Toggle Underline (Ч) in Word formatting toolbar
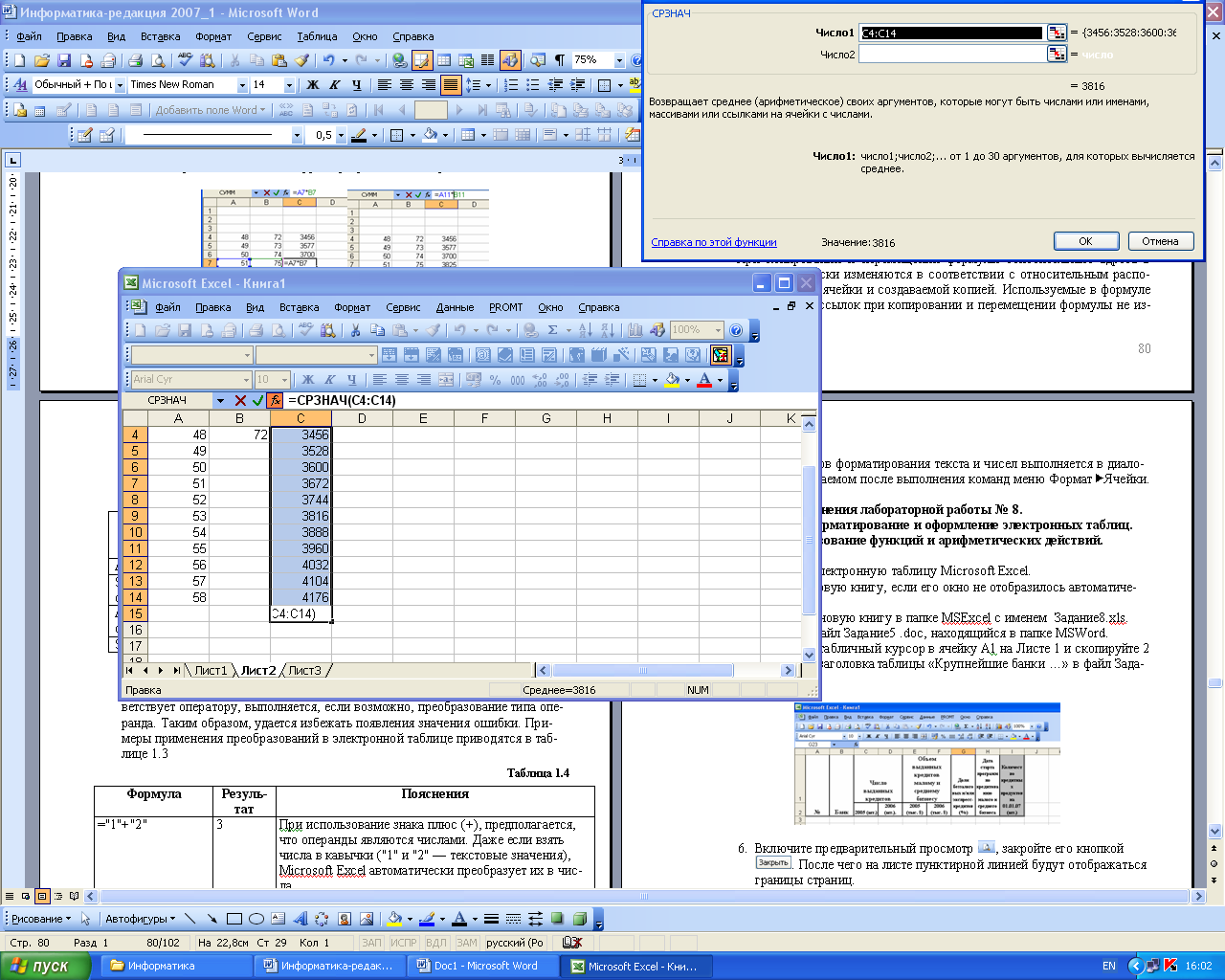1225x980 pixels. [356, 85]
